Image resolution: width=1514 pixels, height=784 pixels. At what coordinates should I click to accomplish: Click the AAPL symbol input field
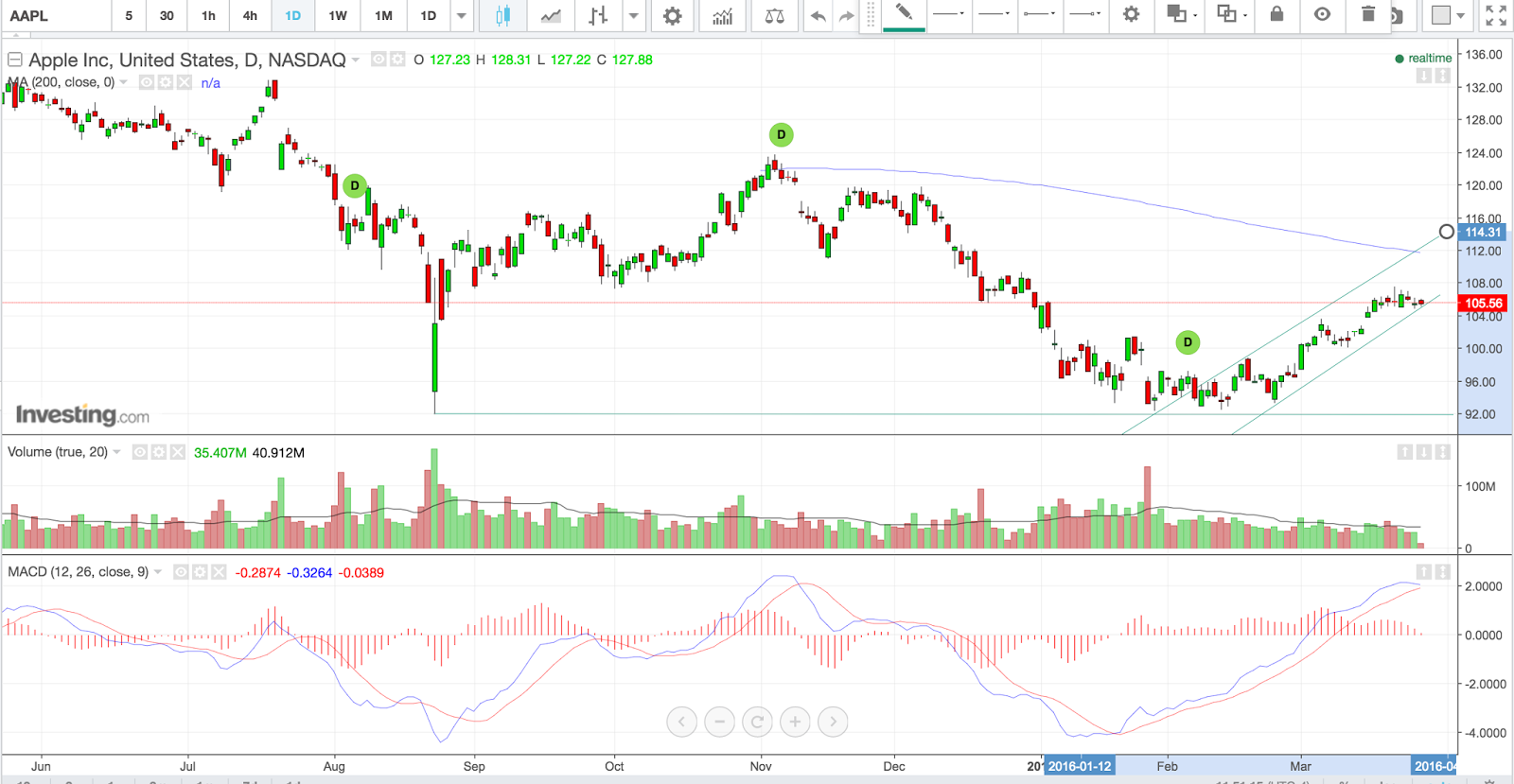55,15
